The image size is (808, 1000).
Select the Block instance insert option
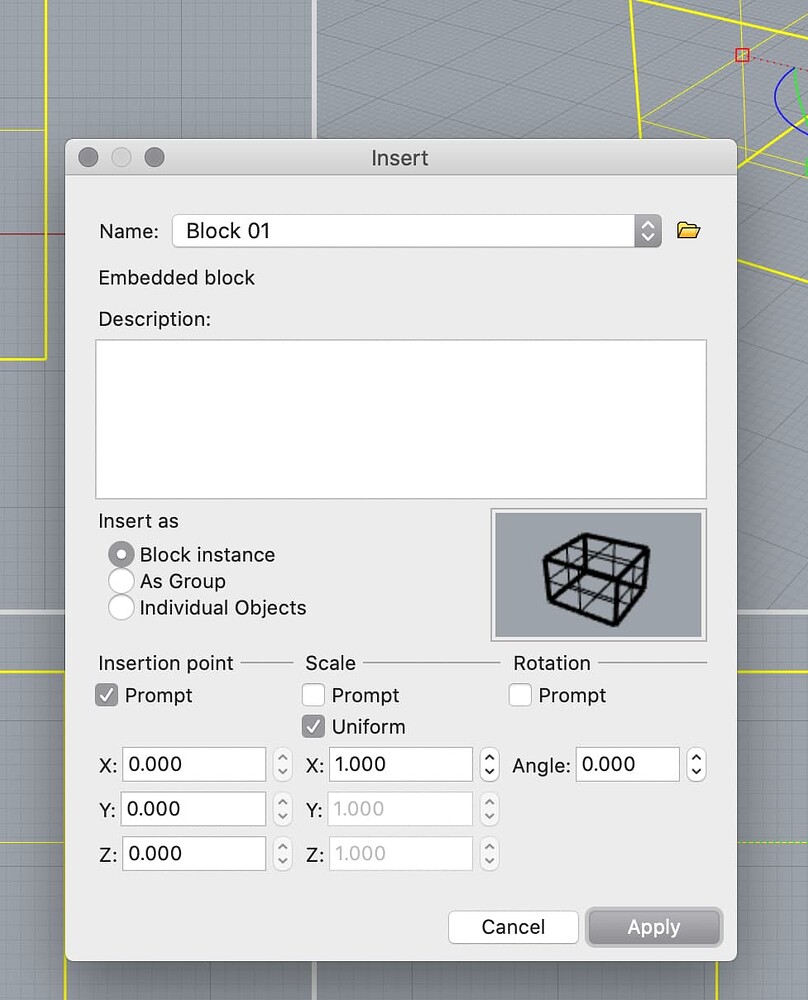(x=121, y=554)
